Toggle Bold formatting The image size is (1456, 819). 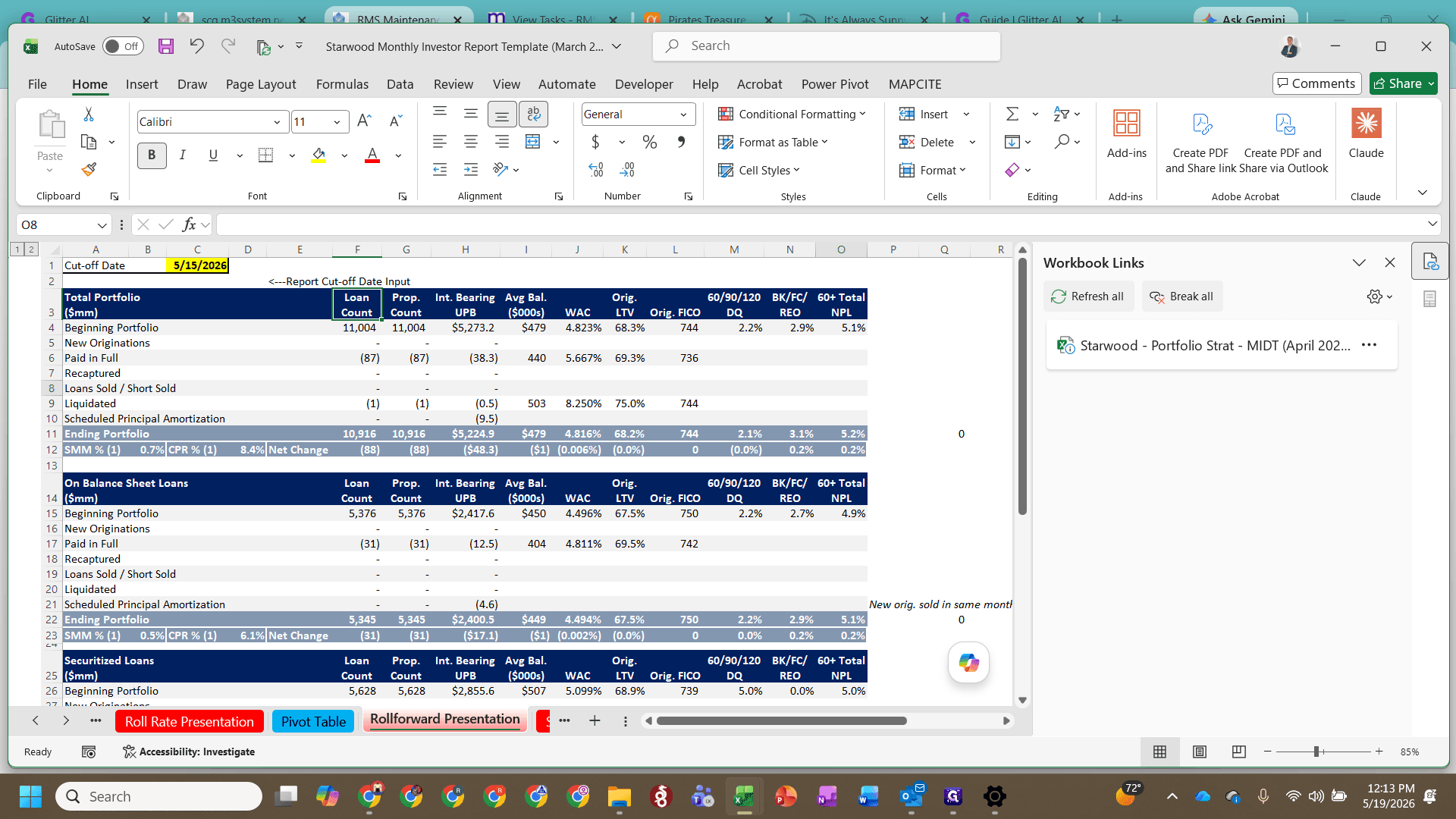152,155
